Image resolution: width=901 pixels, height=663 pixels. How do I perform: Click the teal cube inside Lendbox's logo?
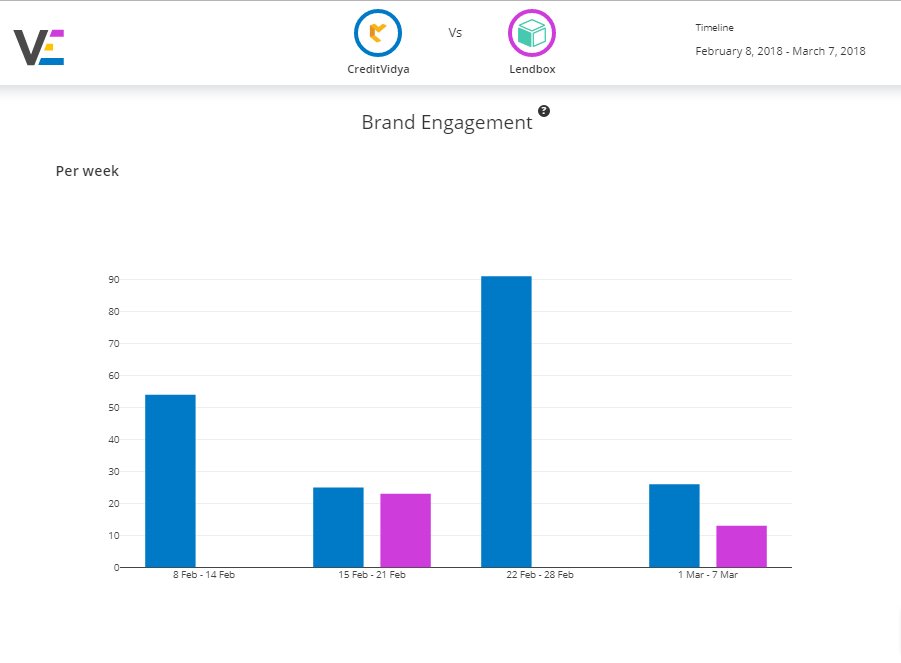531,33
